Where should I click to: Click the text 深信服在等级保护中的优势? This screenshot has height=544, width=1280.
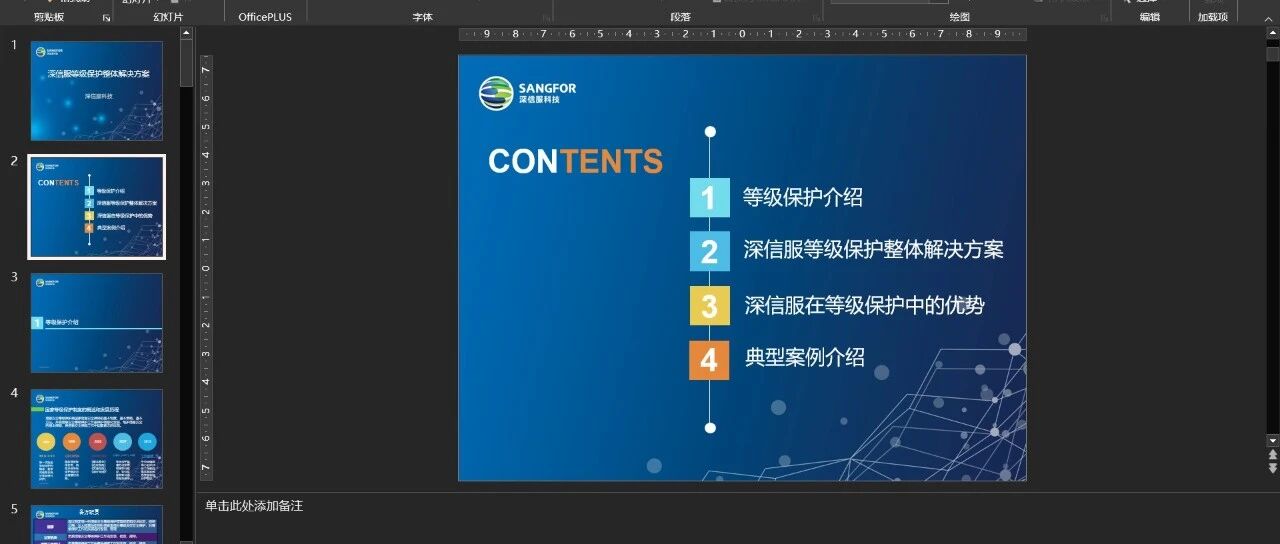[x=865, y=305]
